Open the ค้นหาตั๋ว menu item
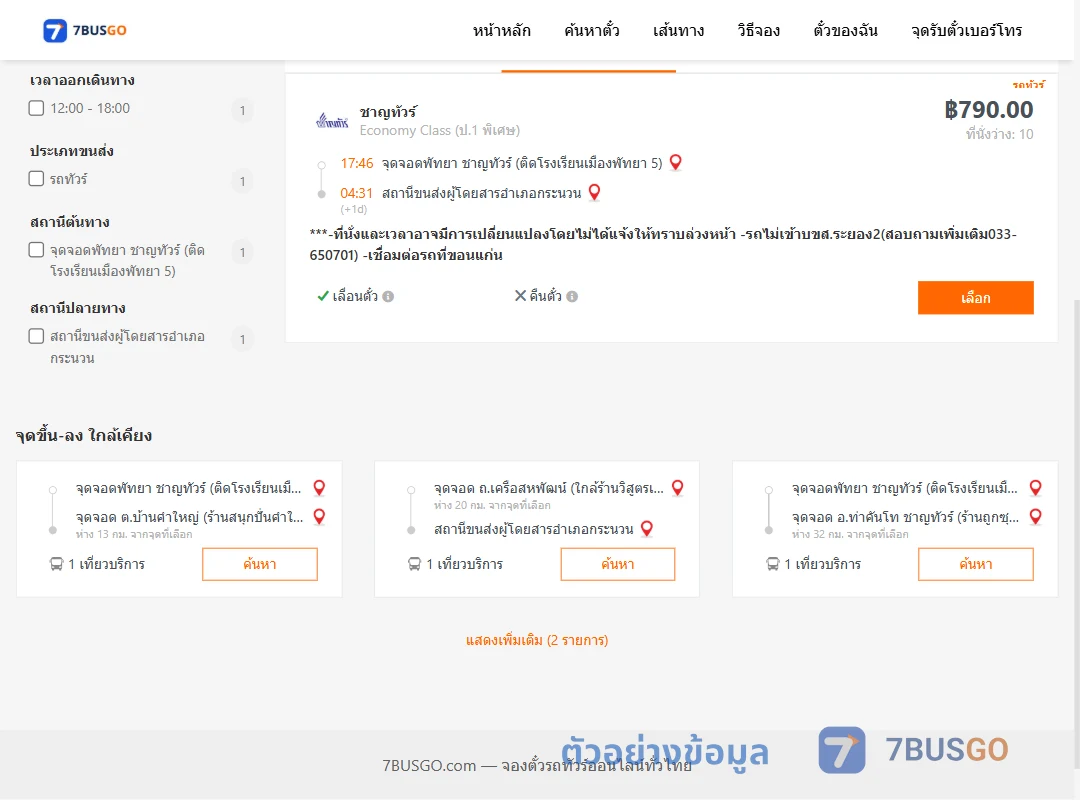The height and width of the screenshot is (800, 1080). tap(592, 30)
